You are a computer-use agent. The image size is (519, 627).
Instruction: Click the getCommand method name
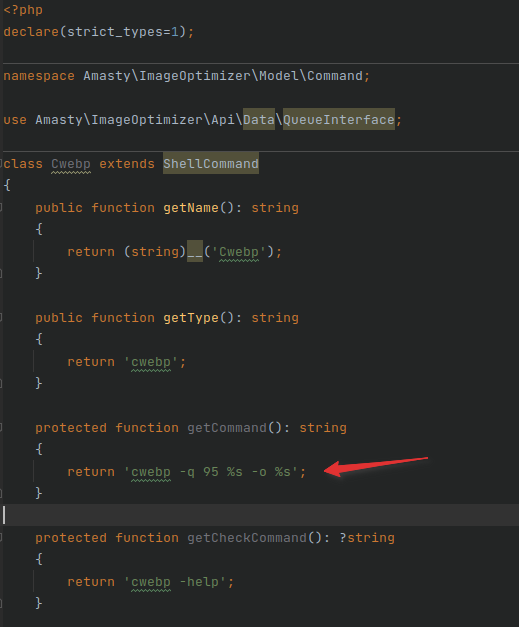227,427
